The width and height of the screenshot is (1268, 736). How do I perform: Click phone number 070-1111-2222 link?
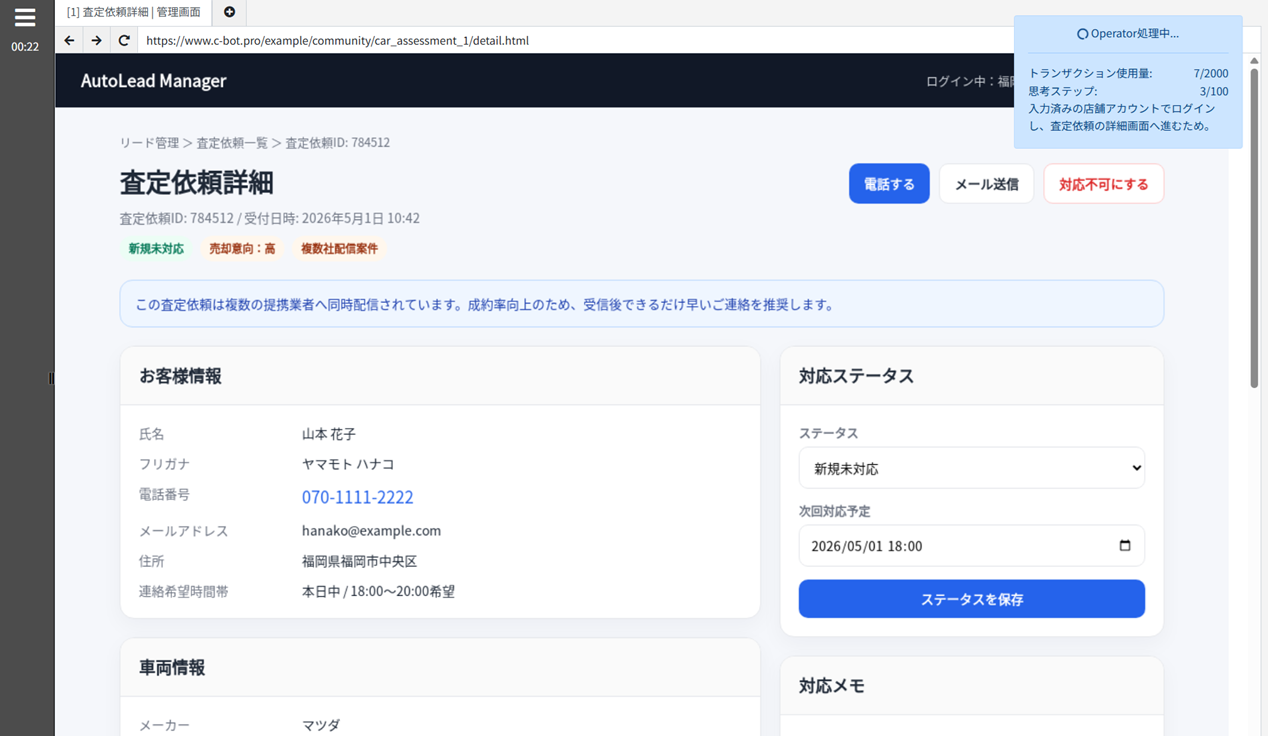[357, 497]
